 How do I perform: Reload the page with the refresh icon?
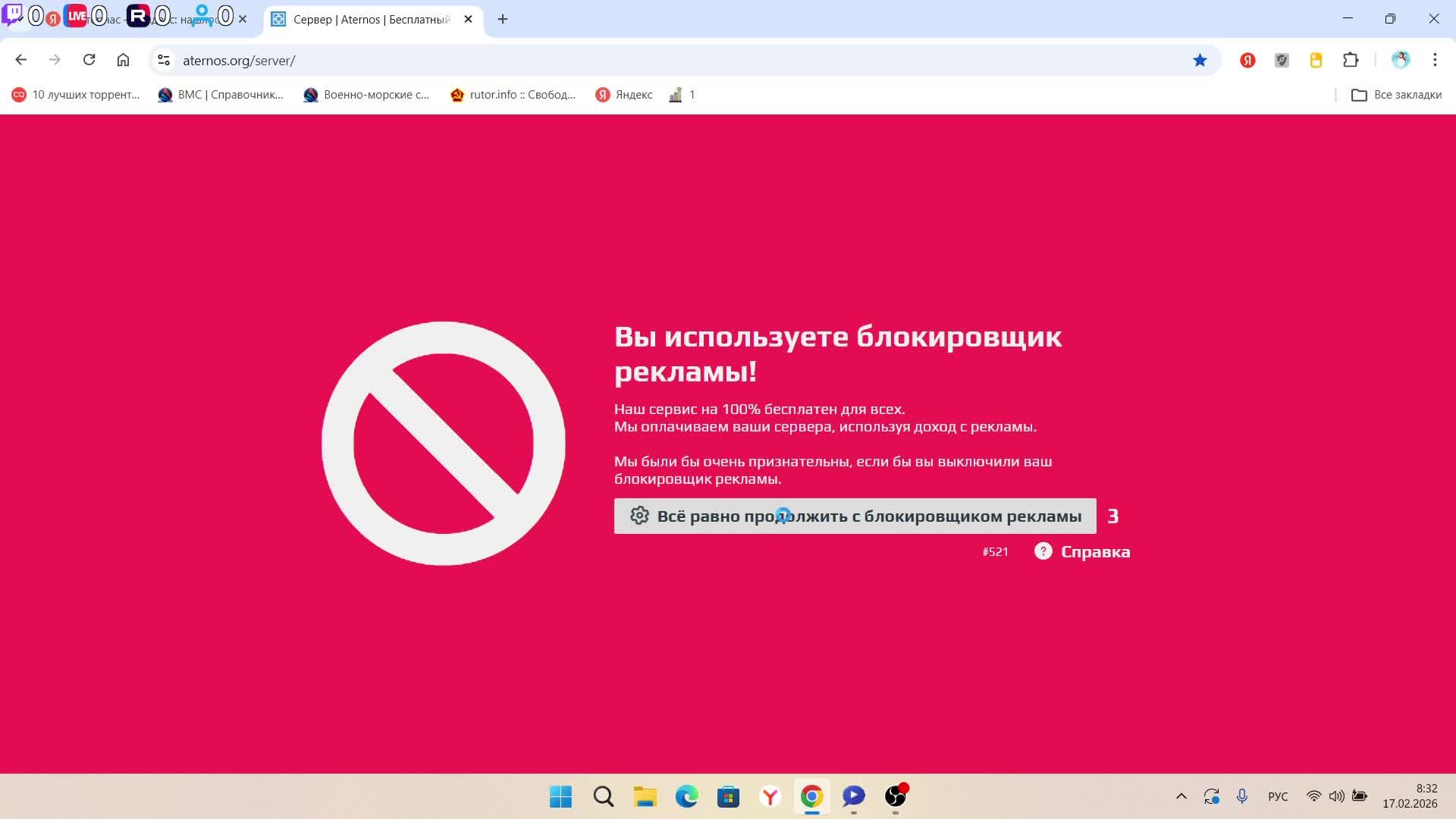coord(89,60)
